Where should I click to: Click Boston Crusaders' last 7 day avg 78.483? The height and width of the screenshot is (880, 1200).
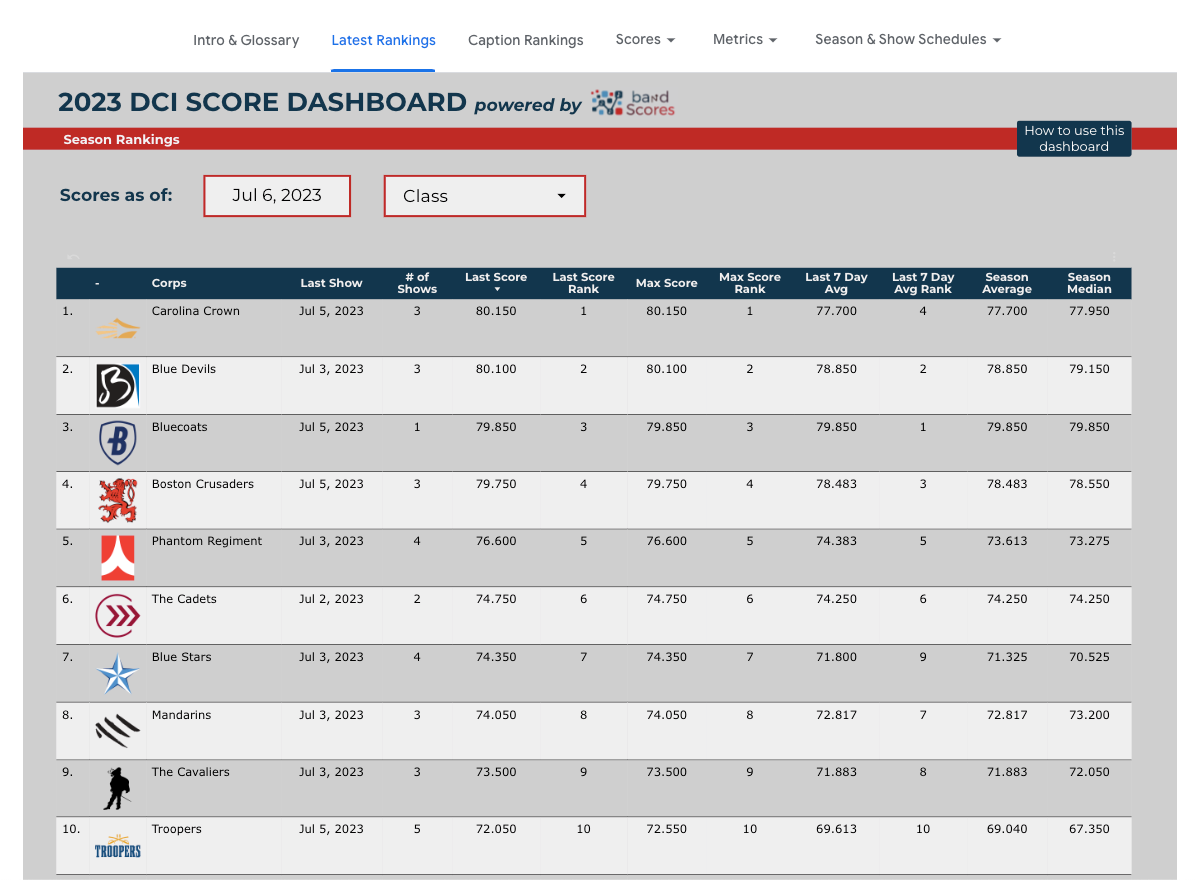coord(836,484)
